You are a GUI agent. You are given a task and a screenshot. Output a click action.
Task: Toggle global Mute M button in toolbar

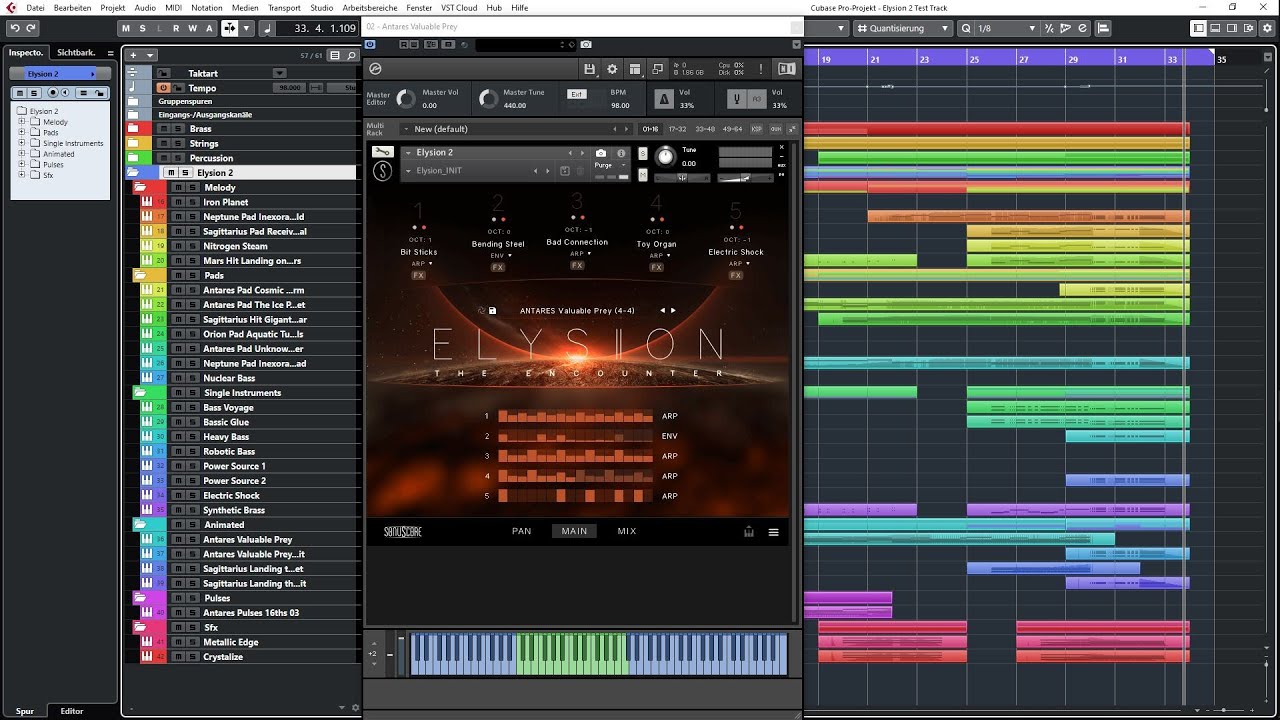pos(126,28)
